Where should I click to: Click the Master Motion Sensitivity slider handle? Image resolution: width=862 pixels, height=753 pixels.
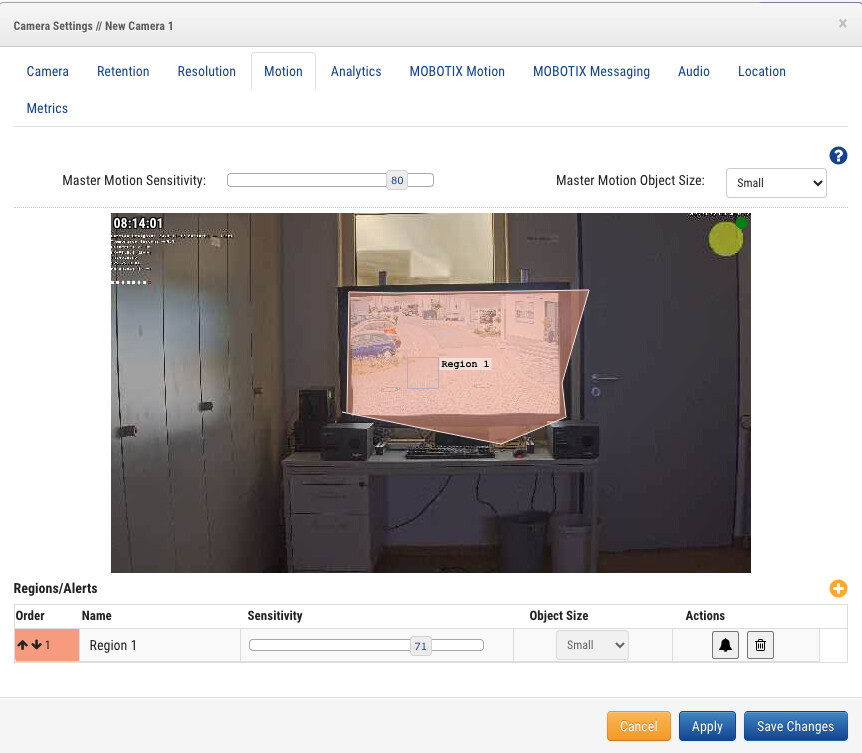click(x=397, y=181)
